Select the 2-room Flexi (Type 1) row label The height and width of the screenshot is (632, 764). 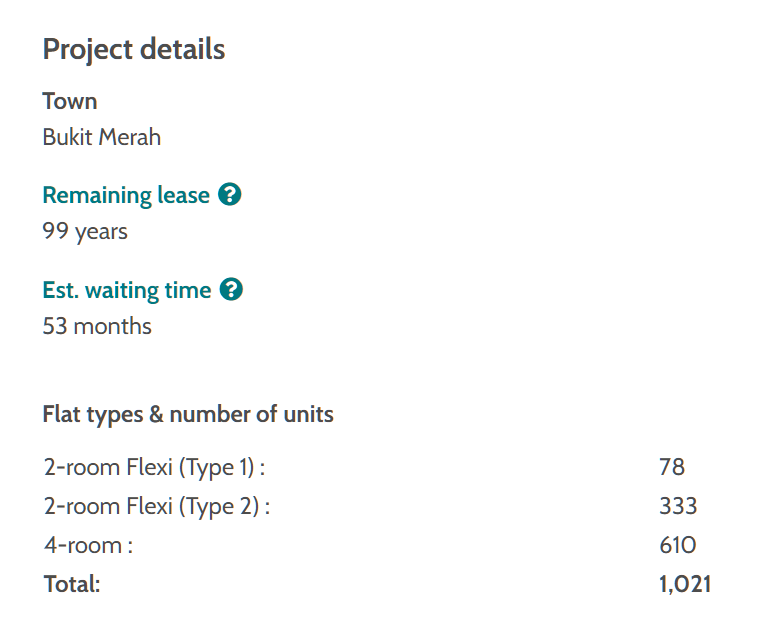coord(155,467)
